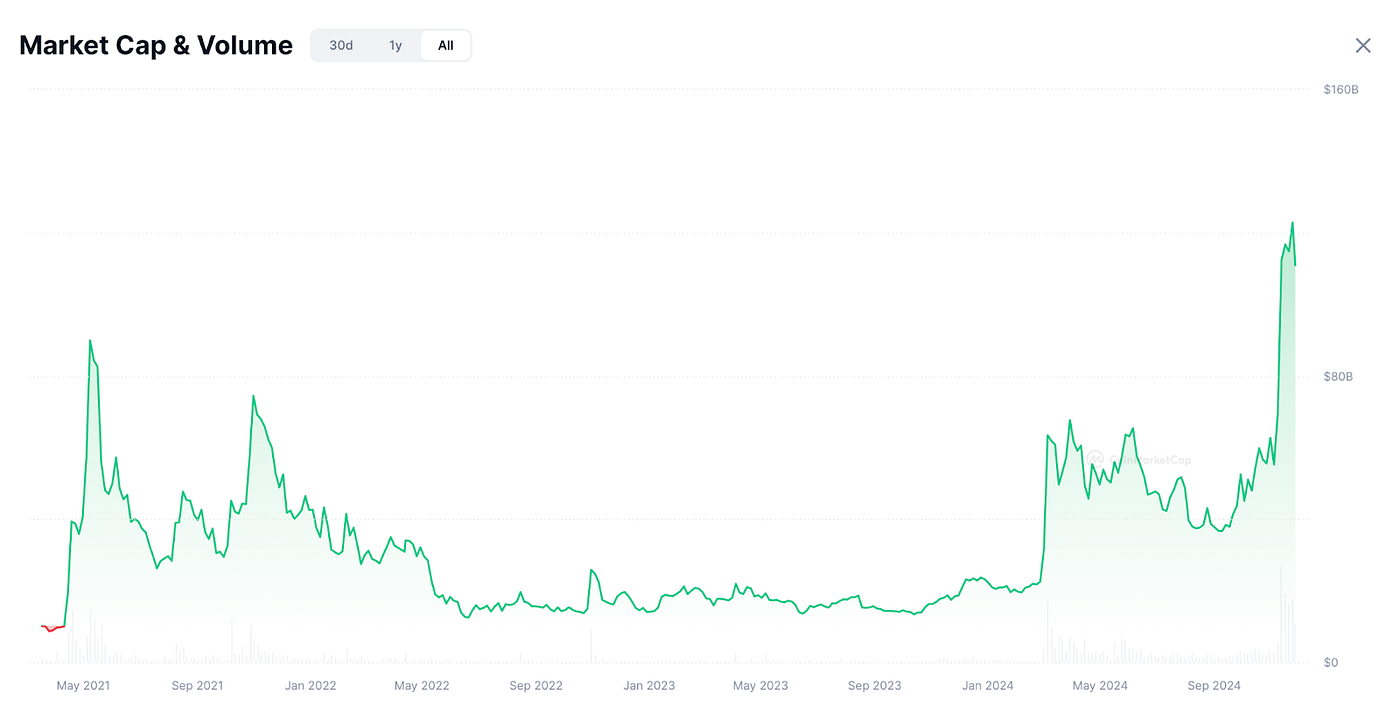The width and height of the screenshot is (1400, 726).
Task: Select the Jan 2024 date label
Action: 988,685
